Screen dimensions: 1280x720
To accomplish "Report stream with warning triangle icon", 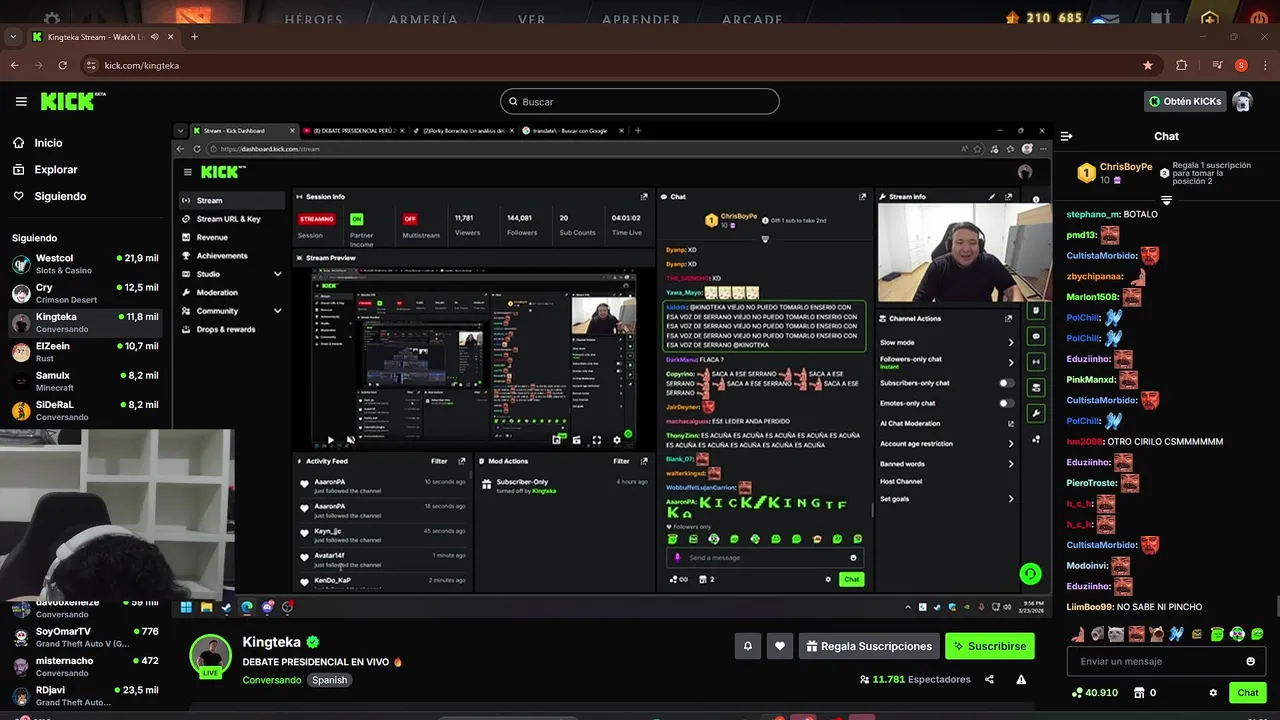I will point(1021,679).
